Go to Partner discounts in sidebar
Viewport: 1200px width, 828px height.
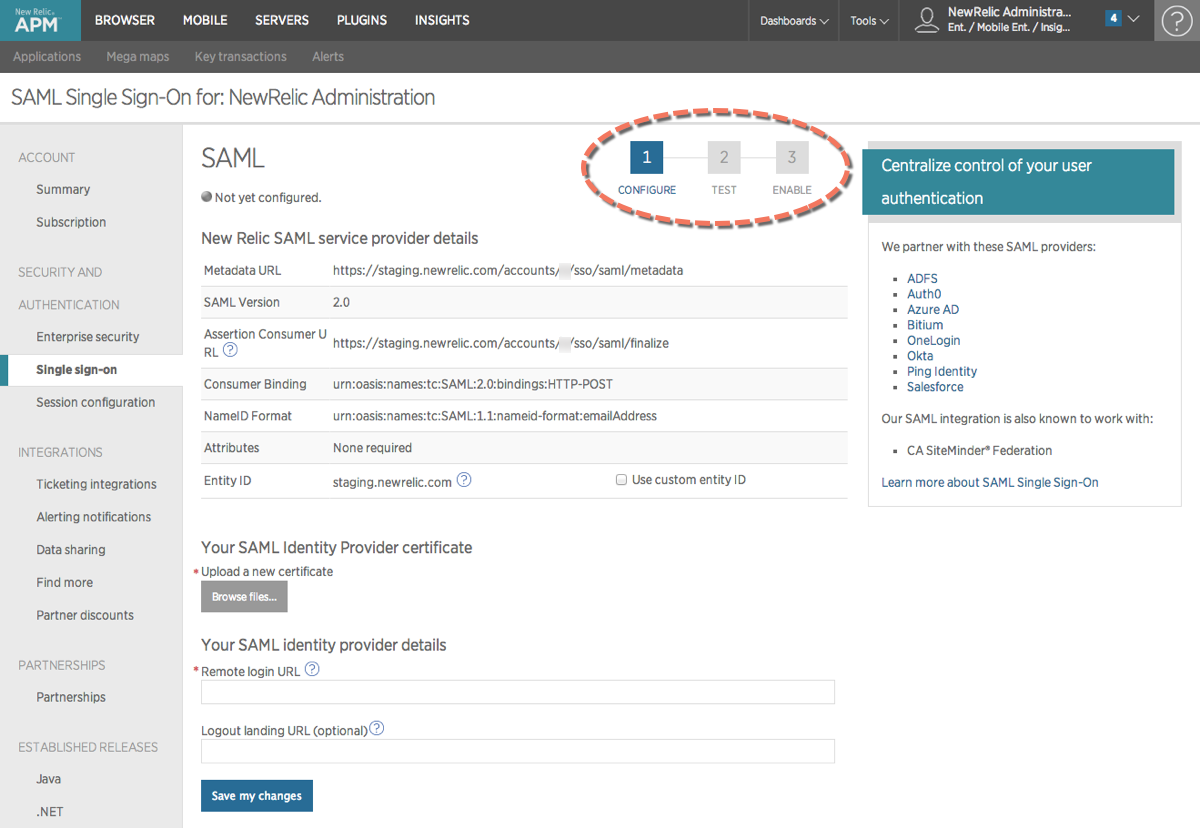click(x=85, y=616)
